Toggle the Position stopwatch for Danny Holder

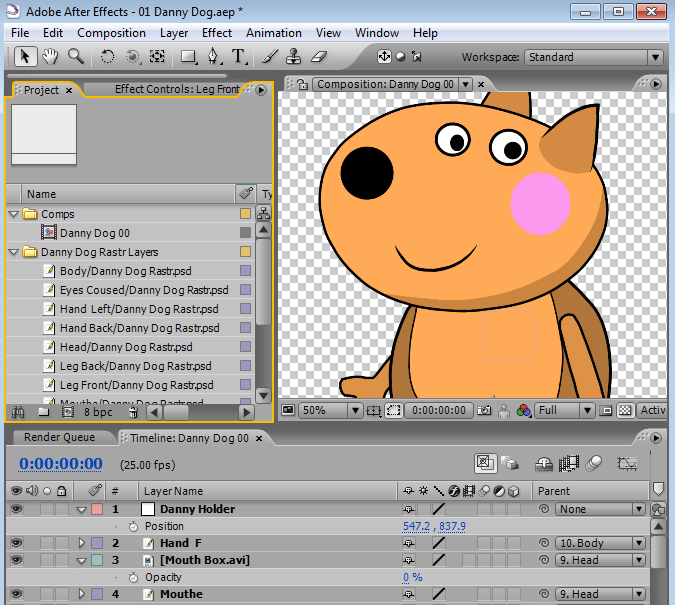pyautogui.click(x=133, y=526)
